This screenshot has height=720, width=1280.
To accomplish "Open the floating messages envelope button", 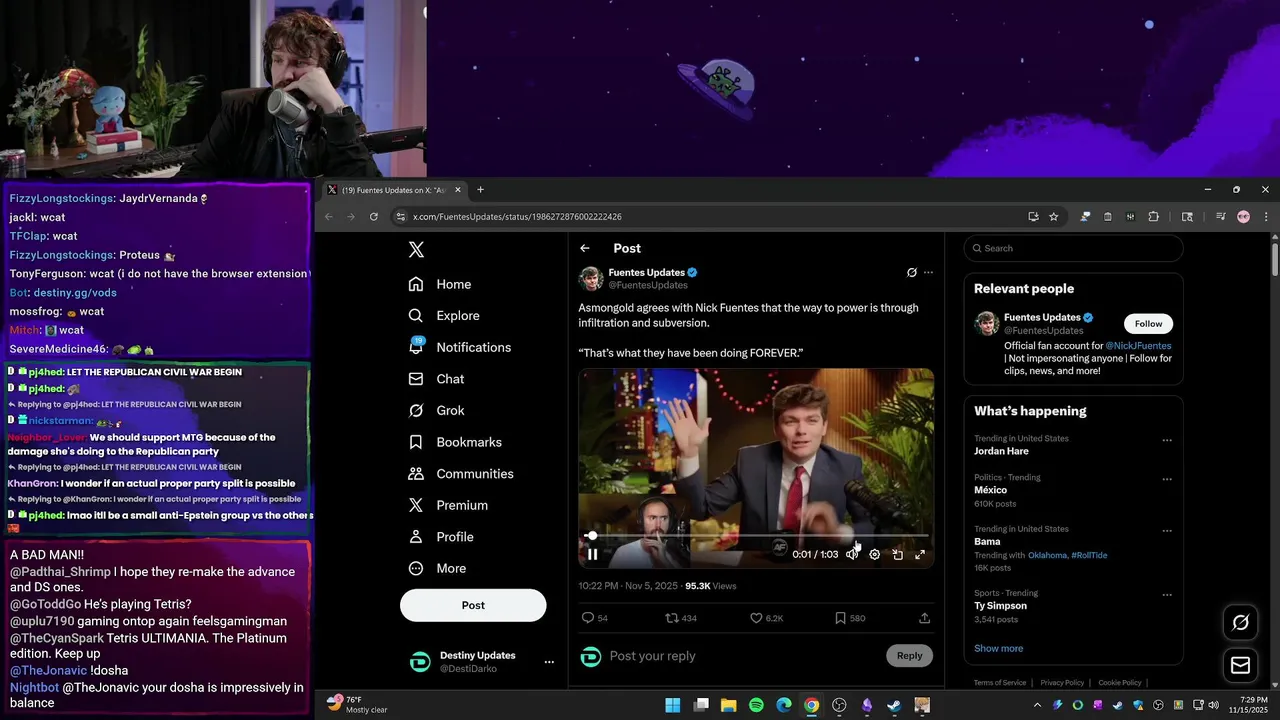I will (x=1240, y=665).
